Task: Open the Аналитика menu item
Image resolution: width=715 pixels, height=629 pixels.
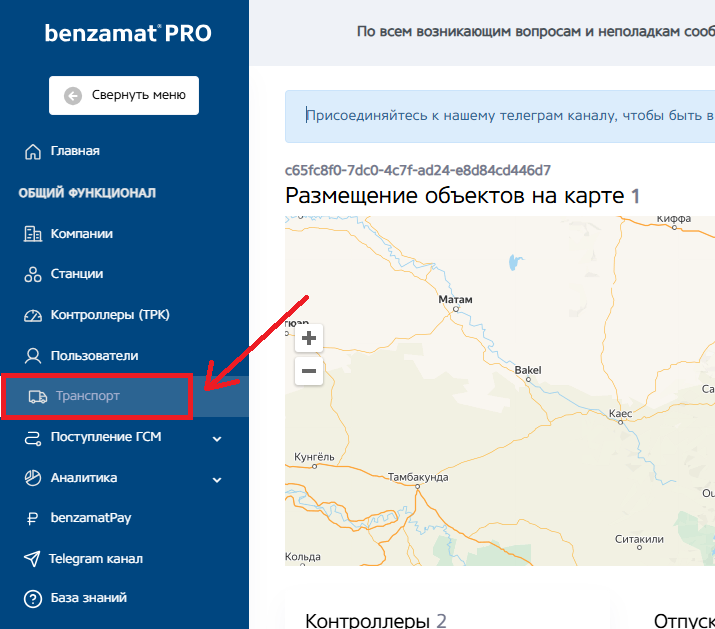Action: tap(84, 478)
